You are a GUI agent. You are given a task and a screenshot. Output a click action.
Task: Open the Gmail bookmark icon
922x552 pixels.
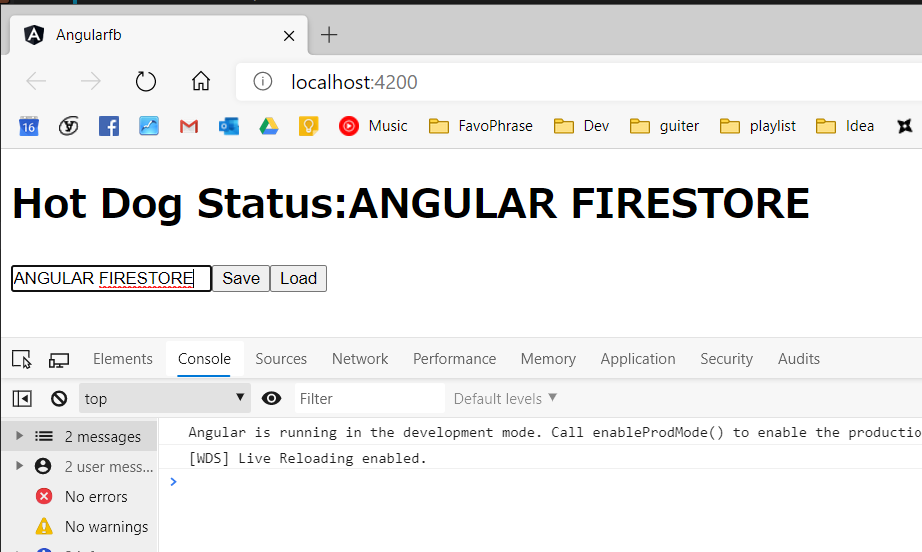pos(189,126)
